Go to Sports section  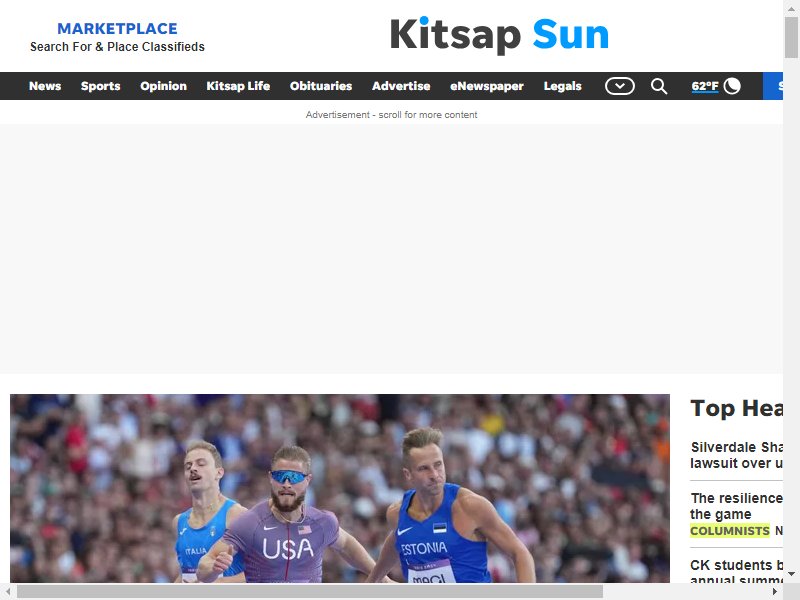click(101, 86)
